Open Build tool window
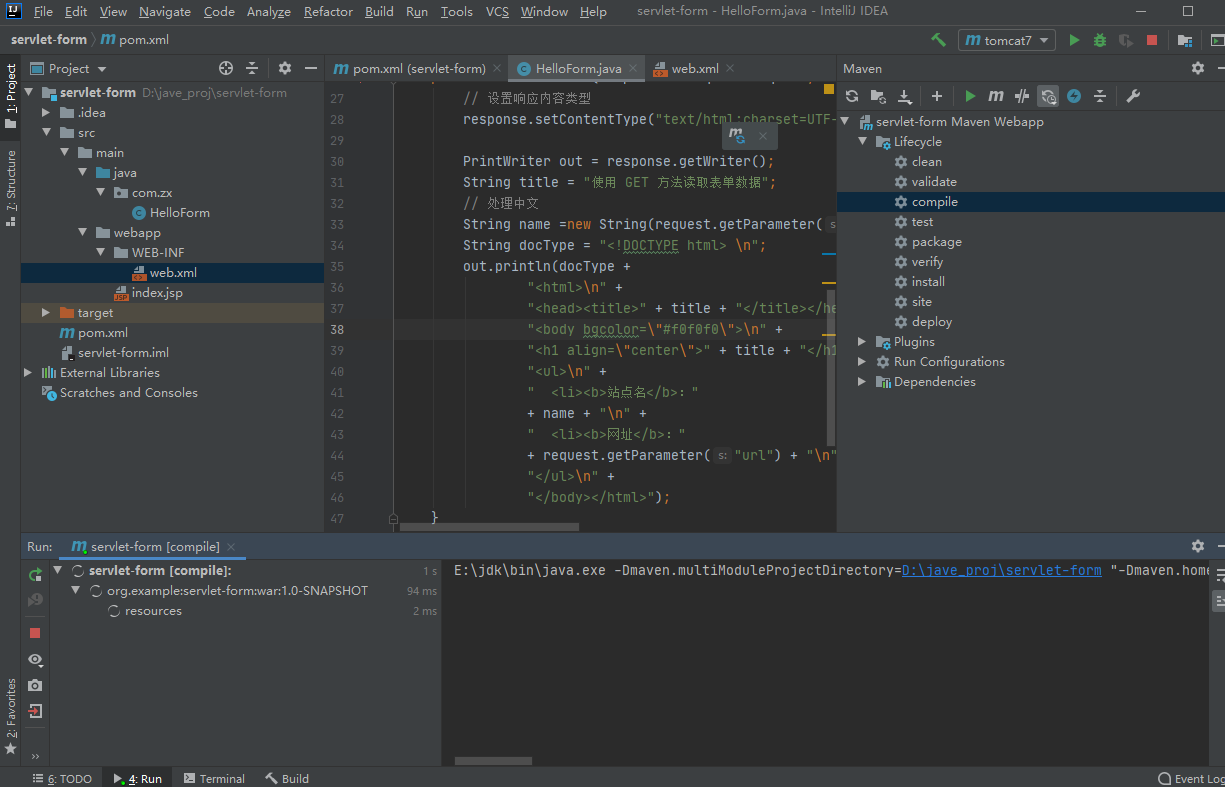The height and width of the screenshot is (787, 1225). coord(287,778)
